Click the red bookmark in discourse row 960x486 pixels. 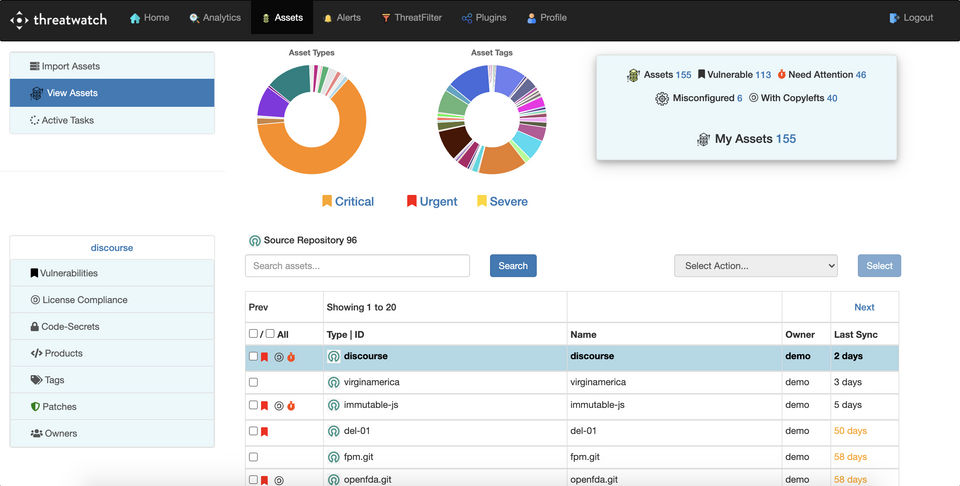(x=264, y=357)
